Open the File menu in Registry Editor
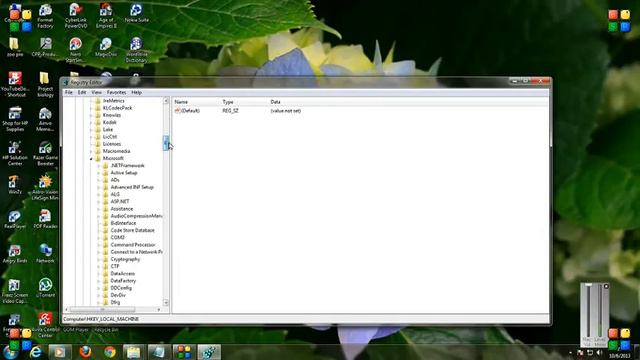Screen dimensions: 640x360 pyautogui.click(x=69, y=93)
